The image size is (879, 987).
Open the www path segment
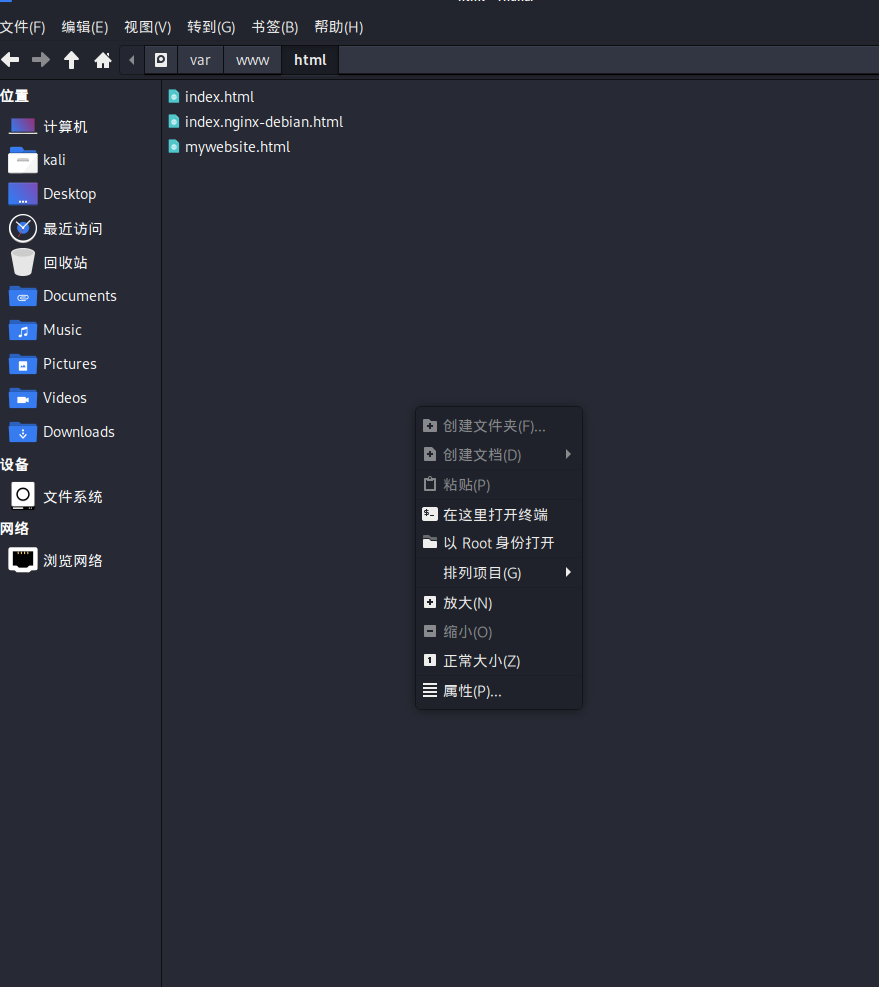(x=252, y=60)
